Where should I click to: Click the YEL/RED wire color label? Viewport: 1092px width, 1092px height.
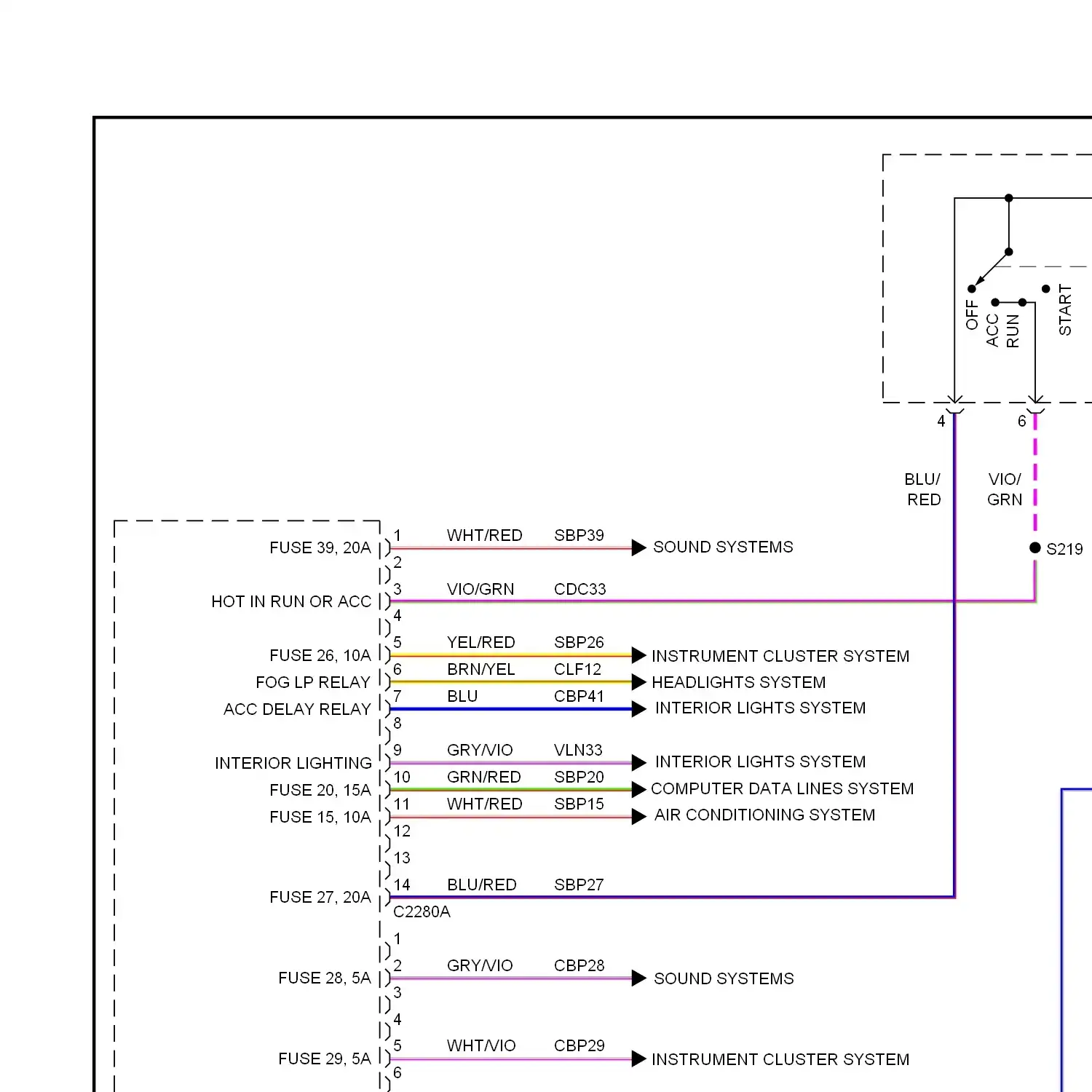pyautogui.click(x=481, y=642)
